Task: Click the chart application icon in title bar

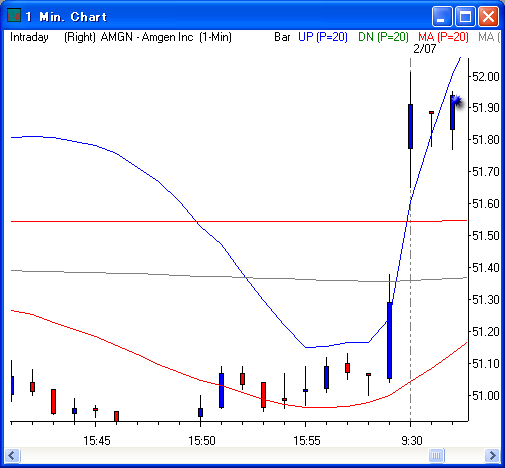Action: [x=14, y=15]
